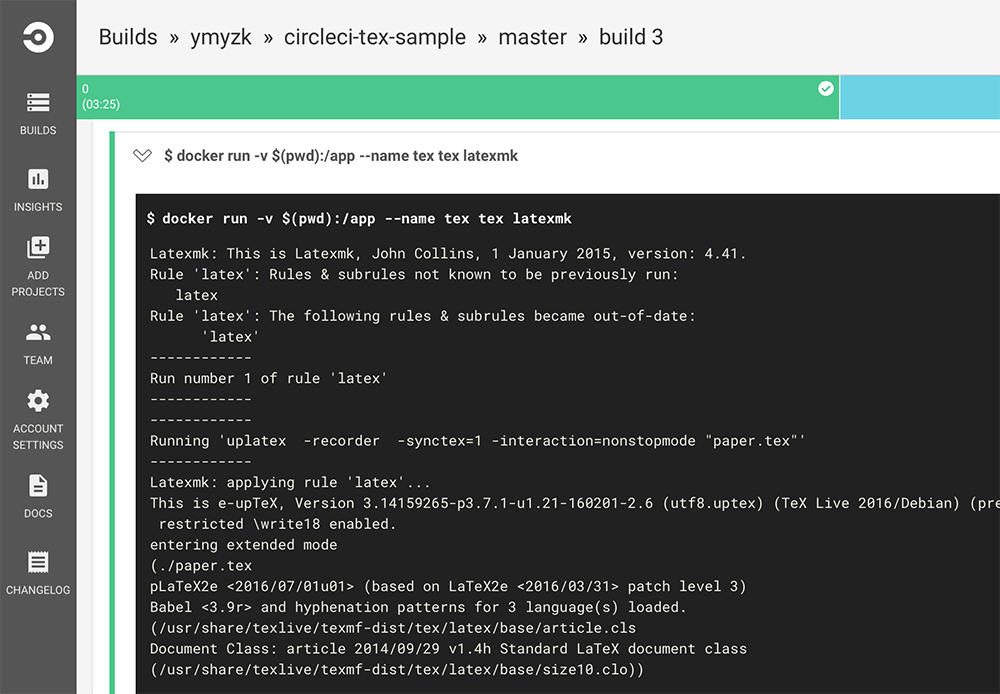Click the CircleCI logo at the top left
Screen dimensions: 1000x694
pos(37,37)
